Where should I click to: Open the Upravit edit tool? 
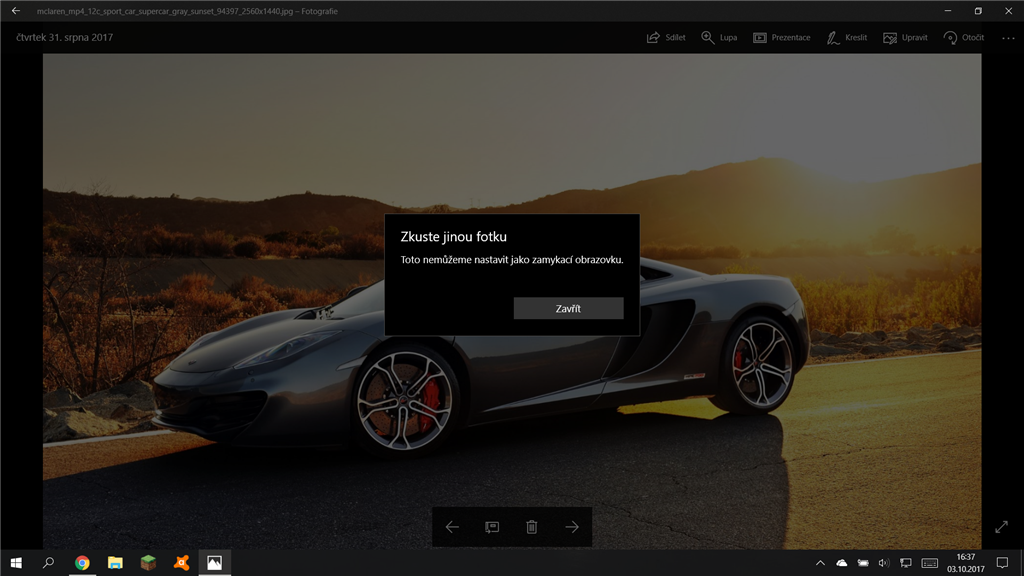904,38
